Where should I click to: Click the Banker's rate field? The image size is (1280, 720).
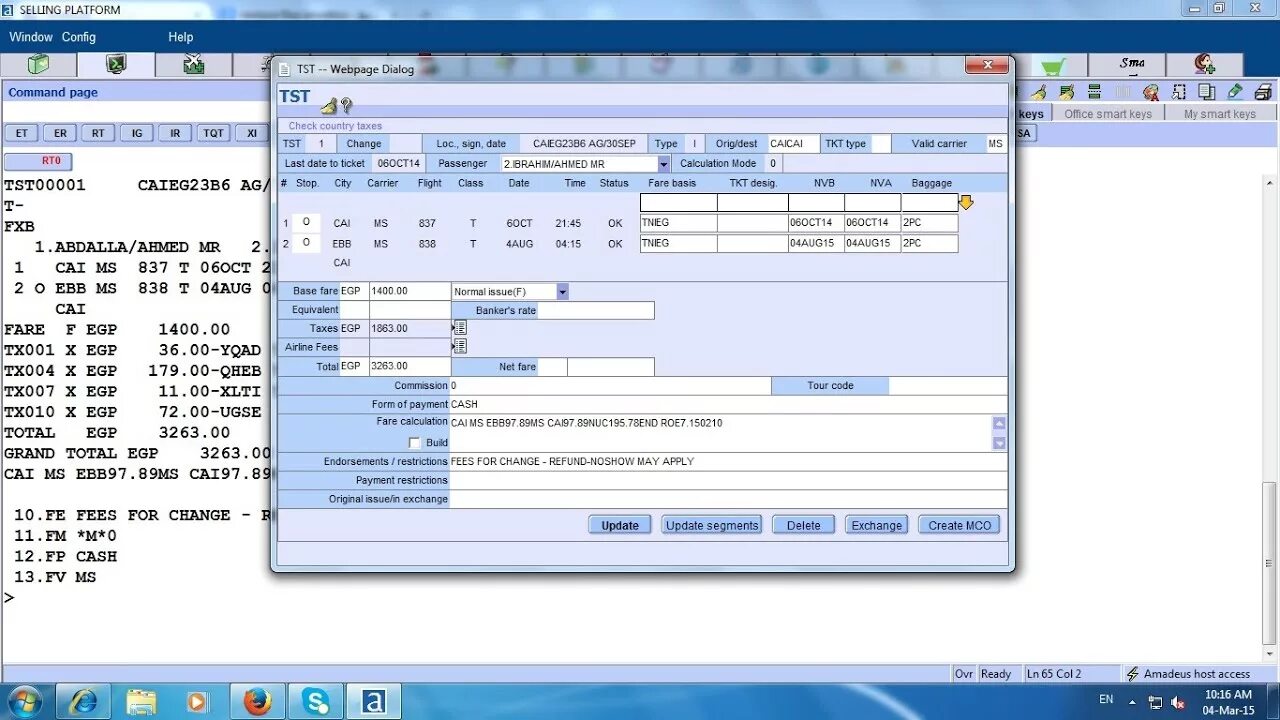pos(596,311)
